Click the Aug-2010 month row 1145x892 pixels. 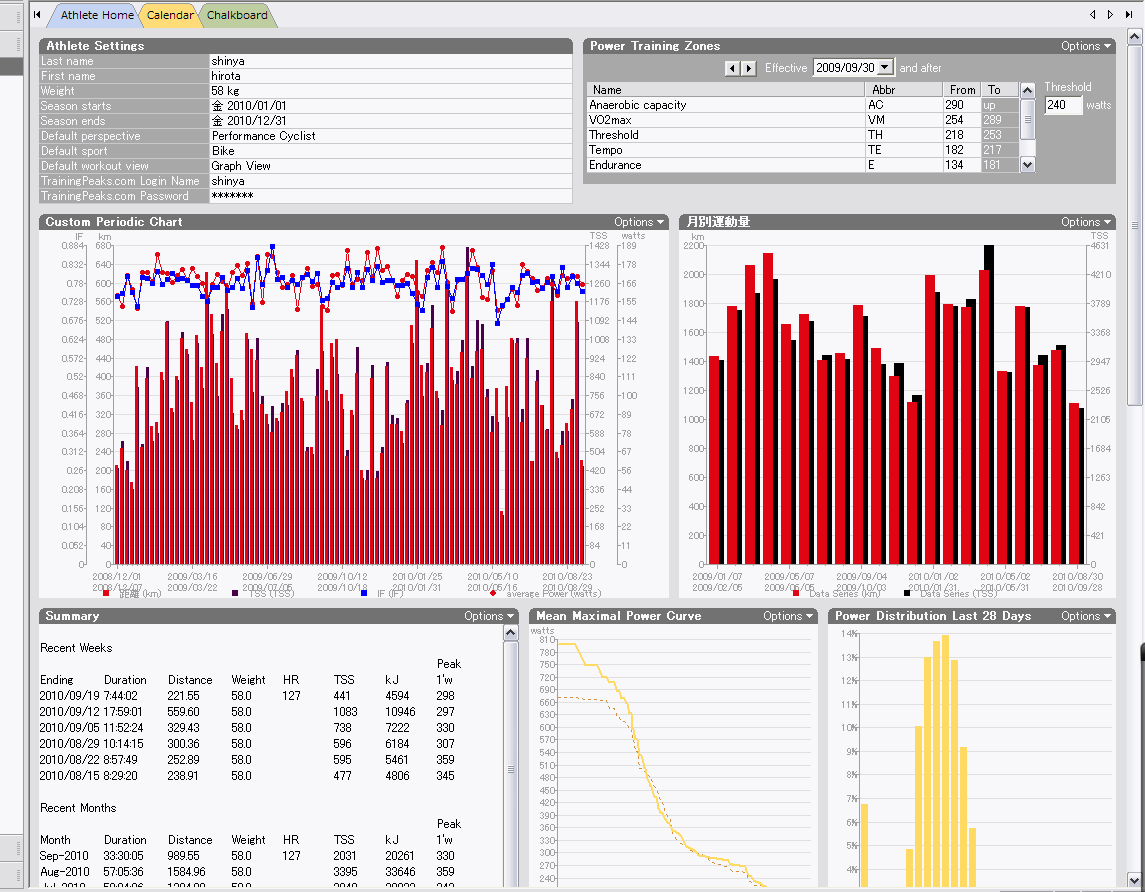coord(248,872)
